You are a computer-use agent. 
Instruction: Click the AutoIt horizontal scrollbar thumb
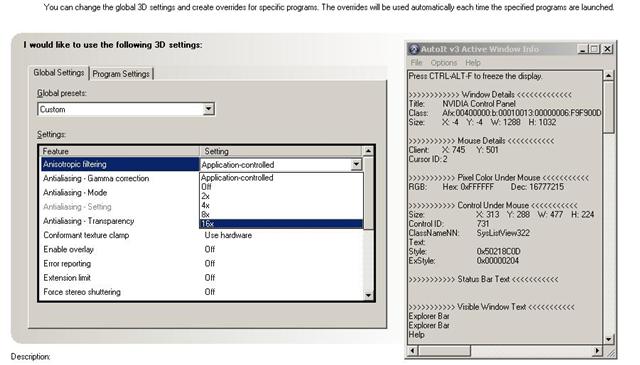445,351
